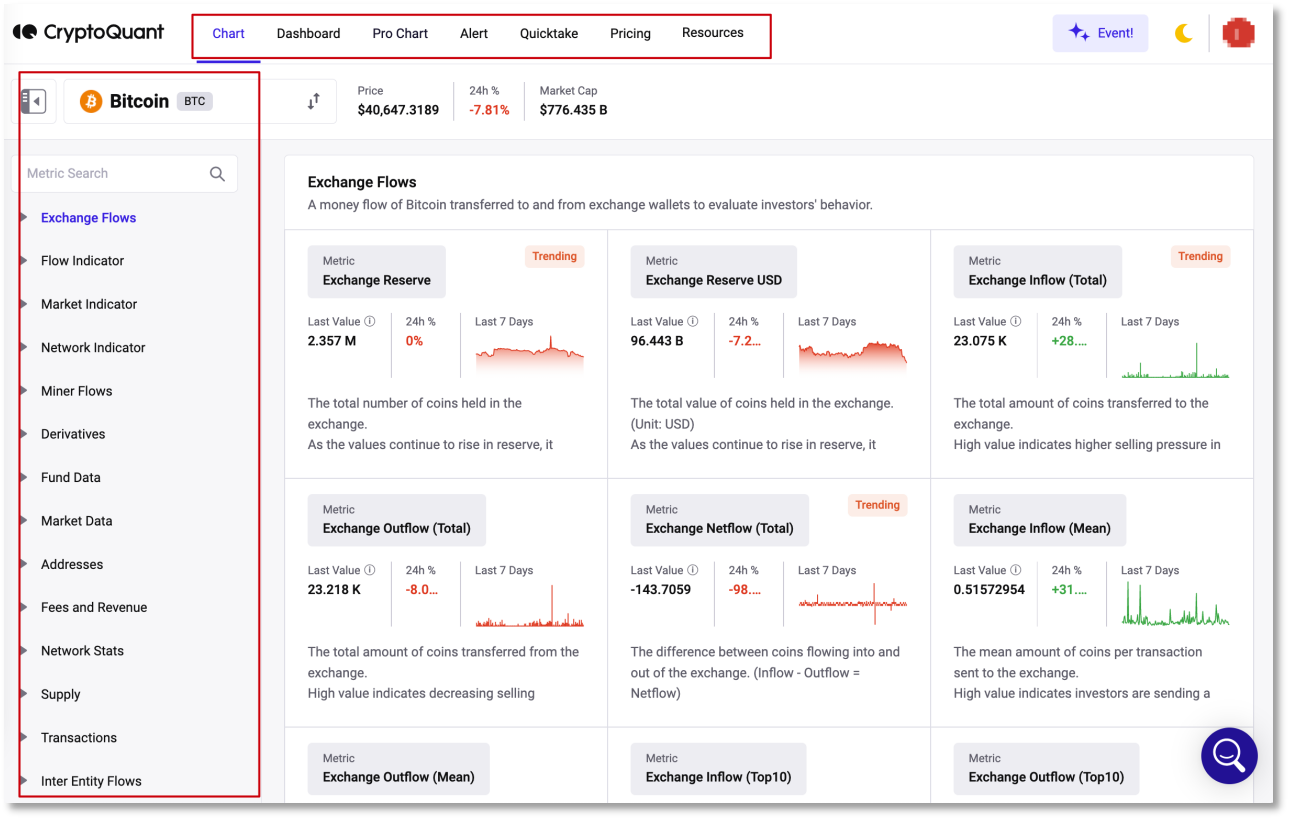Open the floating search button

(1229, 755)
